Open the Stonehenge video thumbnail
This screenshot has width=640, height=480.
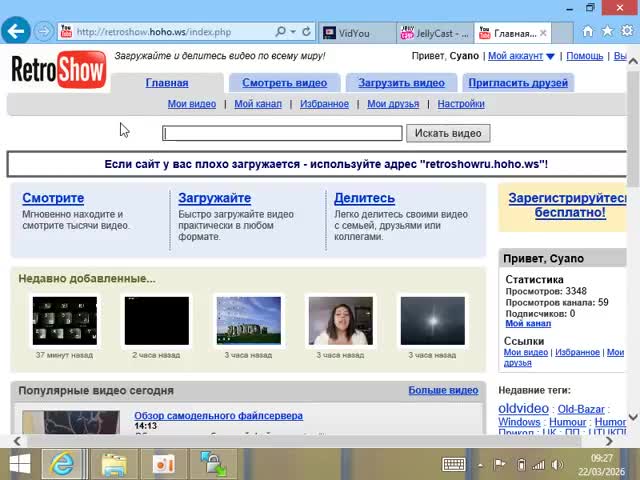point(249,321)
